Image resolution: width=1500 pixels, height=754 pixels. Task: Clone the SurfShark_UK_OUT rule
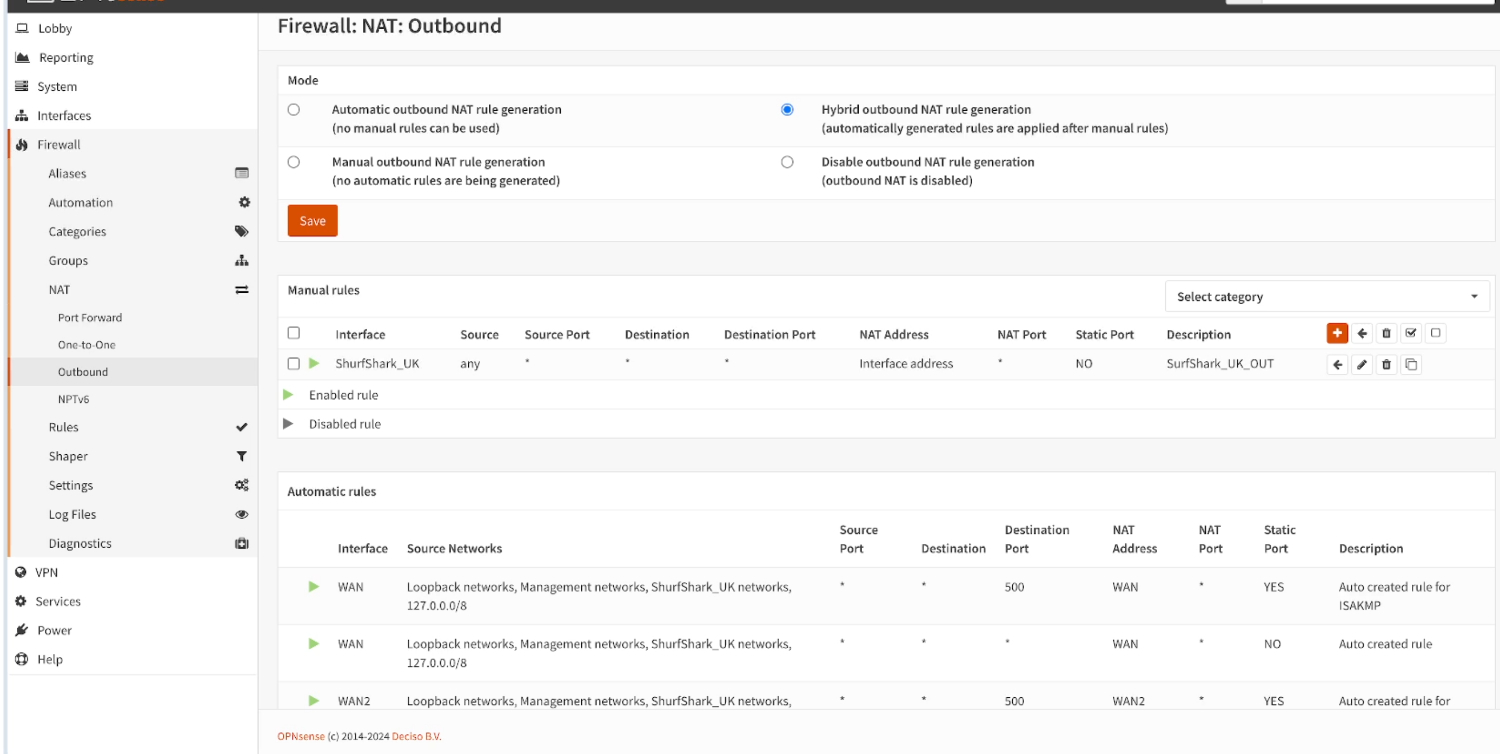coord(1411,365)
